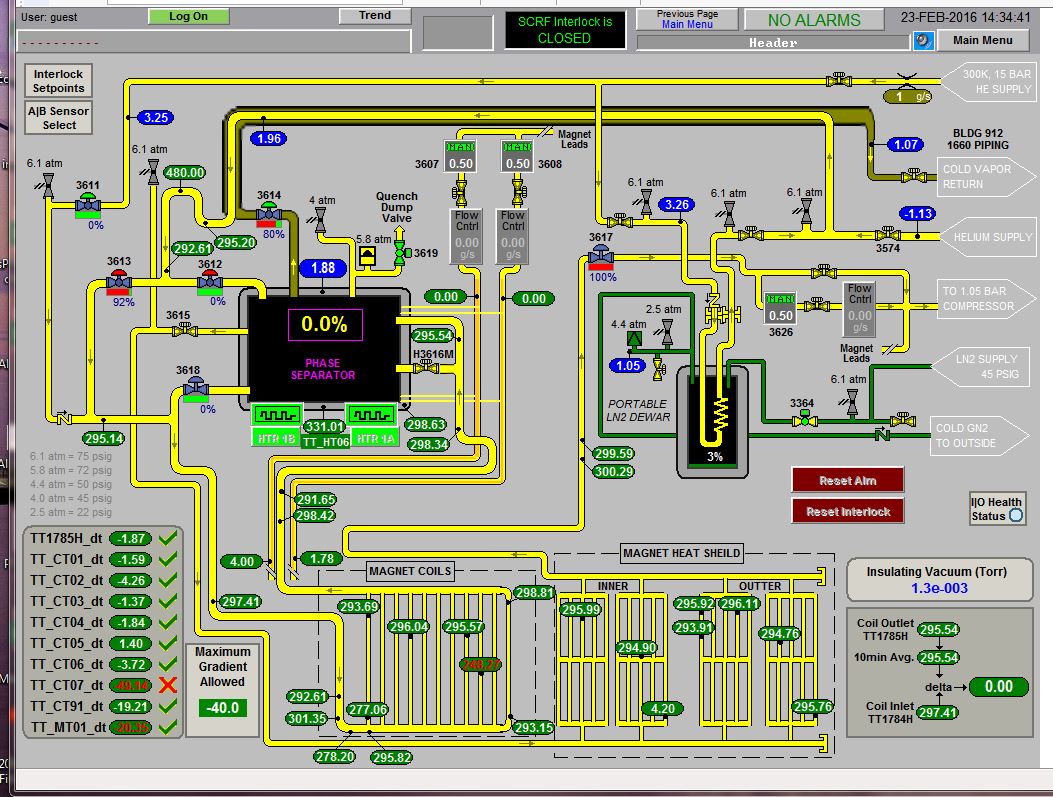
Task: Toggle MAN mode on controller 3607
Action: click(460, 148)
